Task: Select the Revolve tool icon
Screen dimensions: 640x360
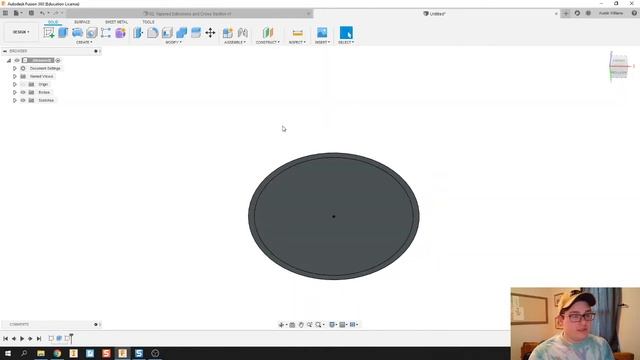Action: pyautogui.click(x=77, y=33)
